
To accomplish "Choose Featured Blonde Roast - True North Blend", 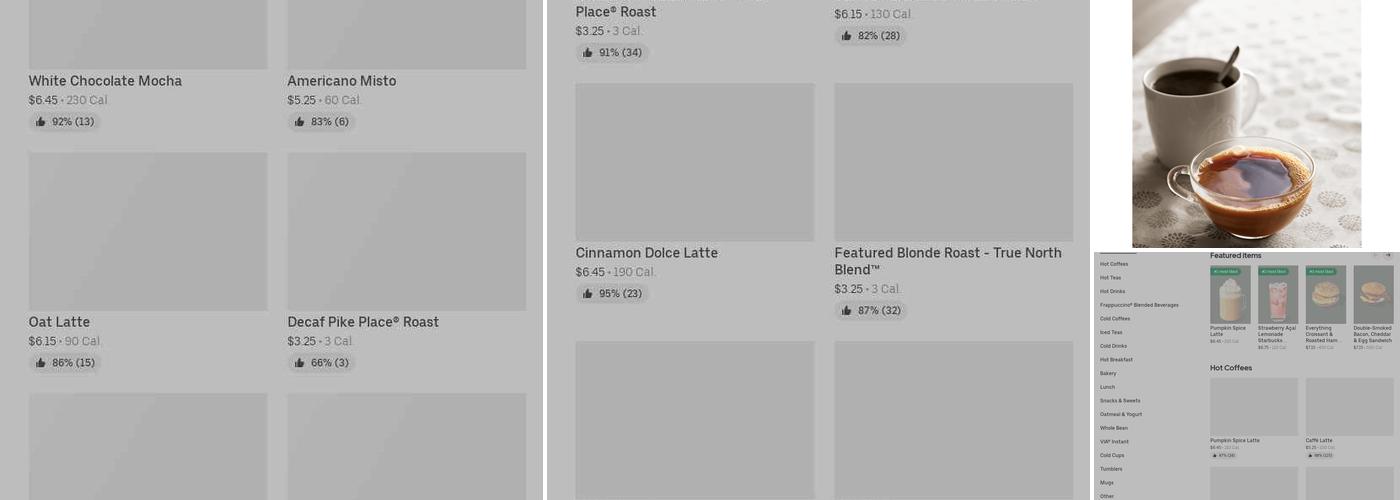I will tap(947, 260).
